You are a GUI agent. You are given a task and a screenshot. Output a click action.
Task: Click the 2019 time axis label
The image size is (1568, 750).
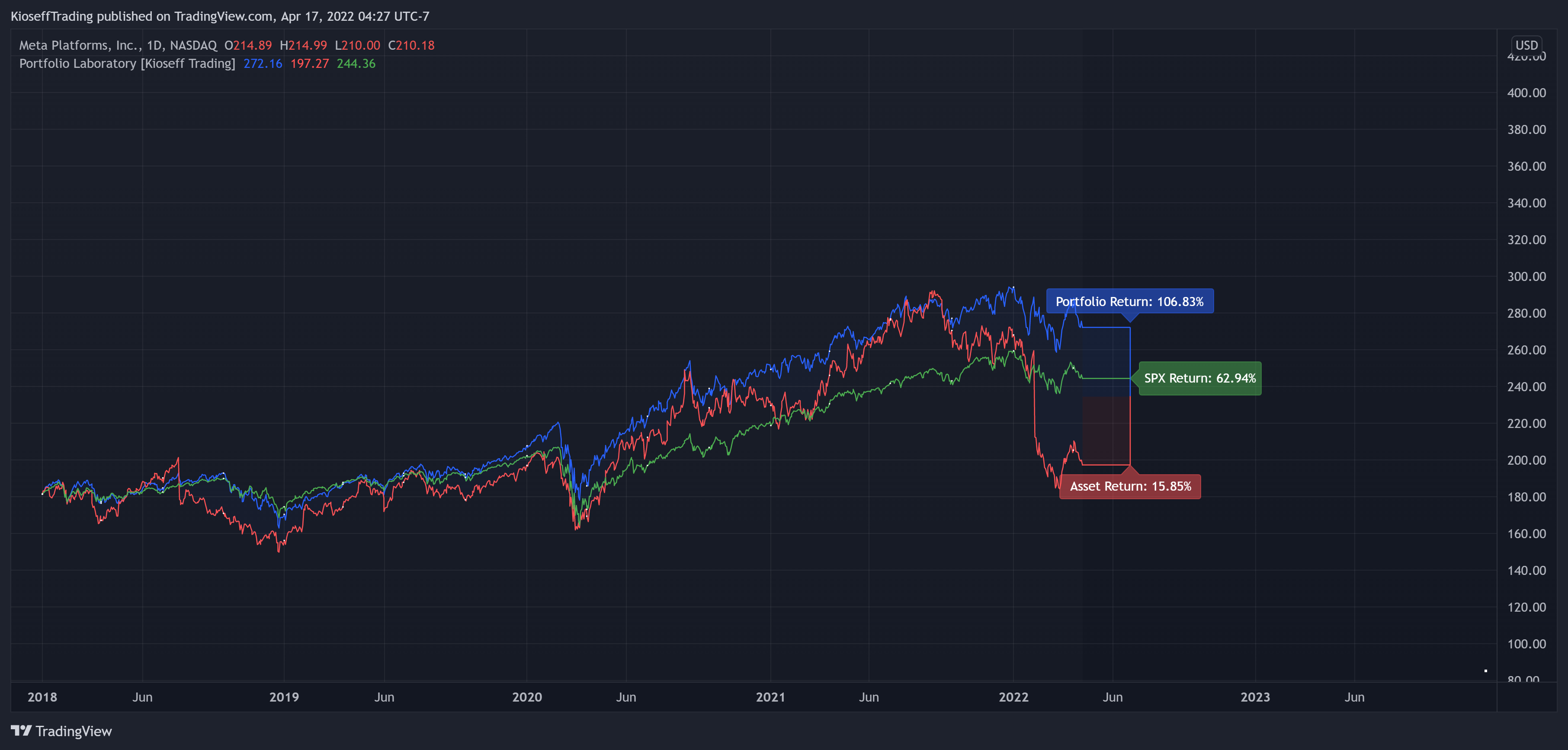click(284, 697)
